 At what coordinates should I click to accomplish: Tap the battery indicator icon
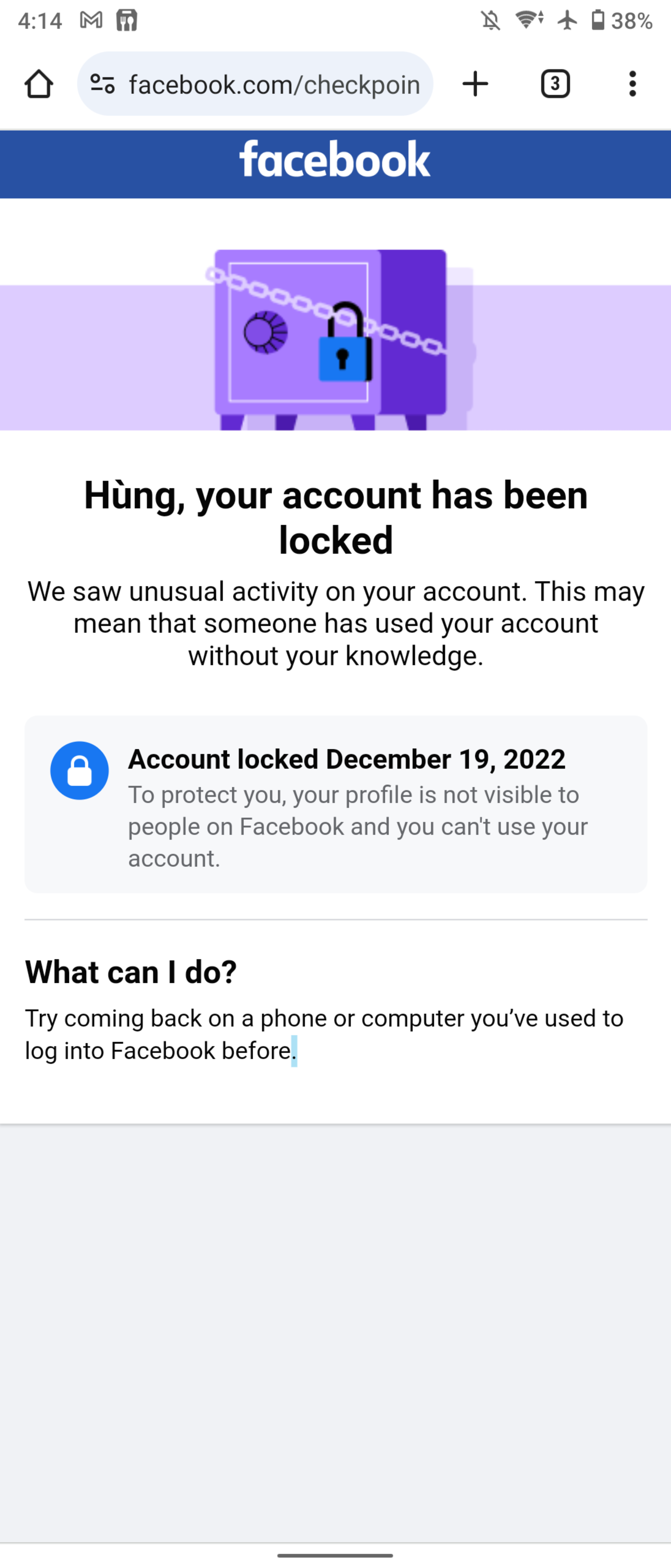pos(598,21)
